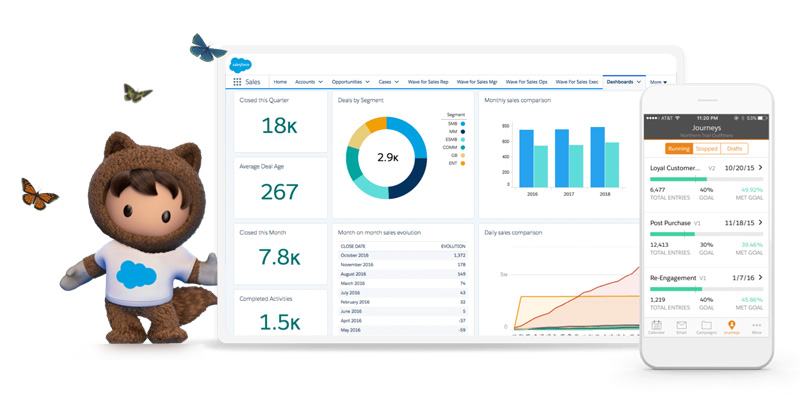Click the November 2016 table row
The height and width of the screenshot is (400, 800).
pyautogui.click(x=403, y=264)
